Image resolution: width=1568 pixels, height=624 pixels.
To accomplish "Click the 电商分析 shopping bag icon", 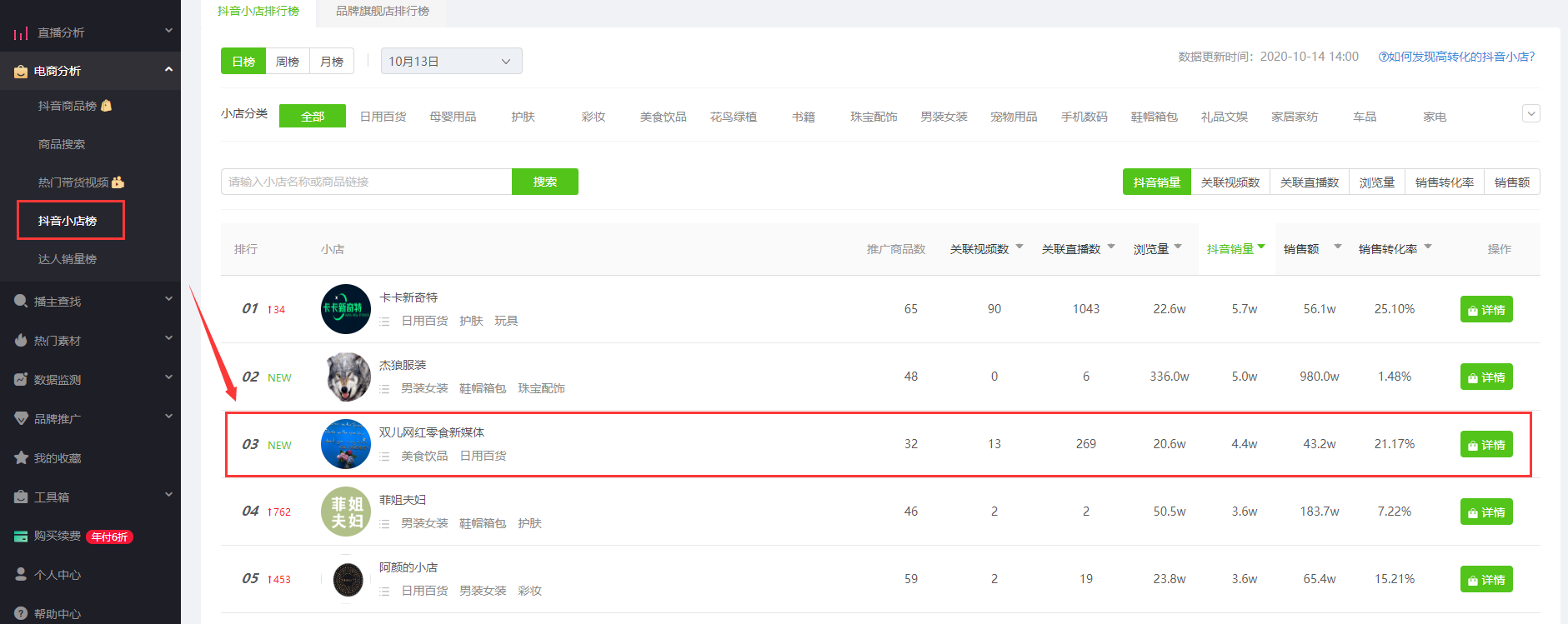I will pos(21,72).
